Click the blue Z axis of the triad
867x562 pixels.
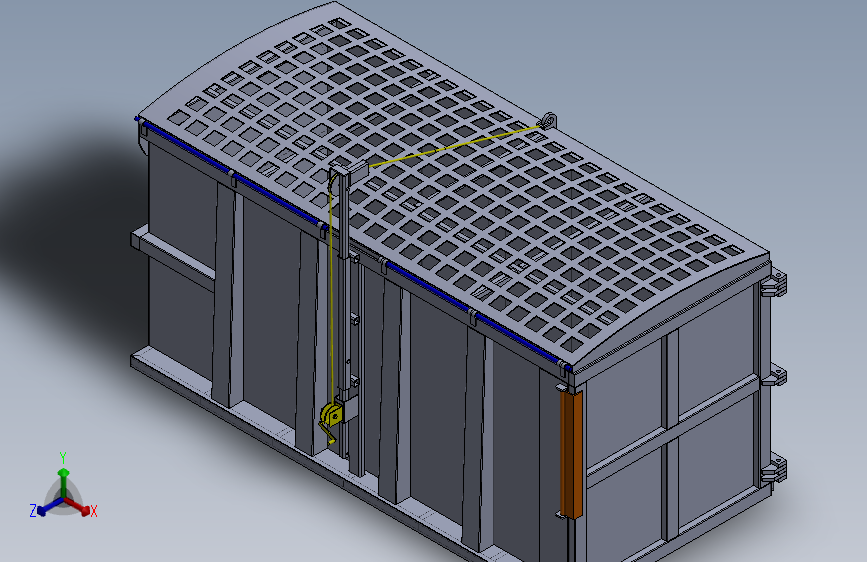(x=49, y=507)
